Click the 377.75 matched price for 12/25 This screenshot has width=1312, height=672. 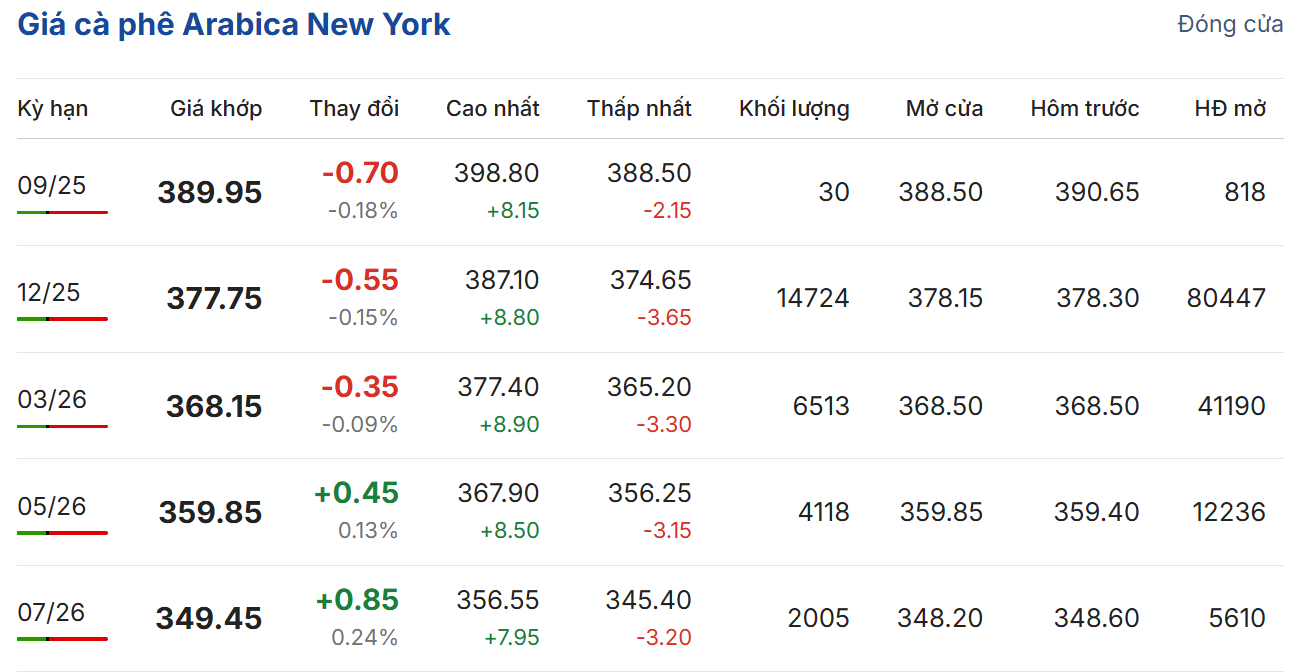pyautogui.click(x=214, y=299)
